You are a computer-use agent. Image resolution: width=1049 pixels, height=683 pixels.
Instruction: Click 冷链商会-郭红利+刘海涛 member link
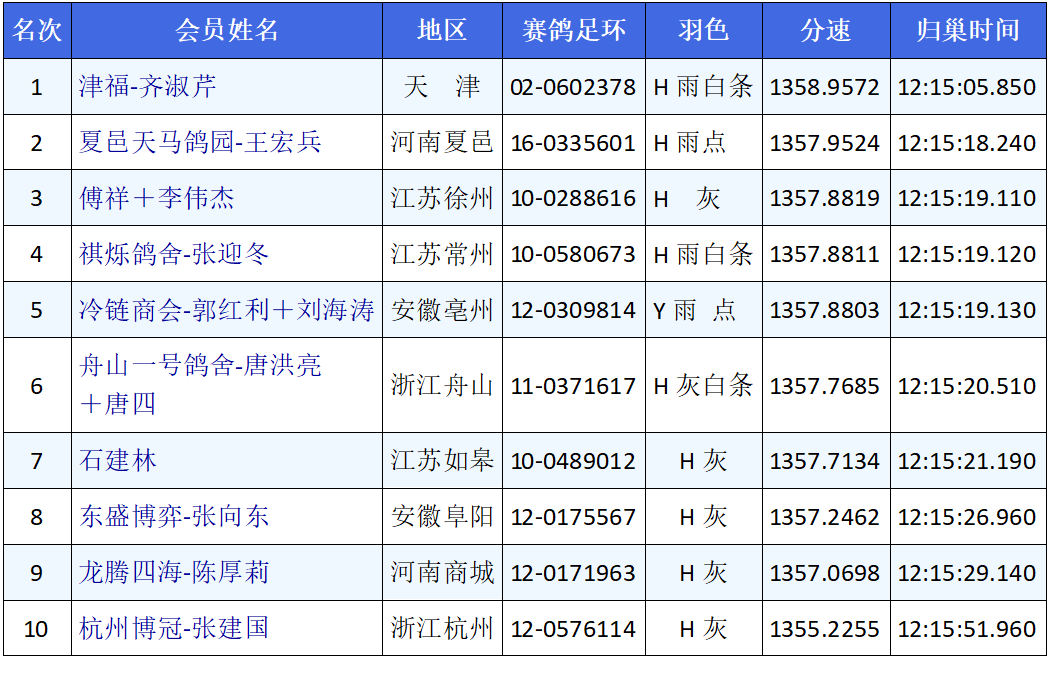pyautogui.click(x=227, y=310)
